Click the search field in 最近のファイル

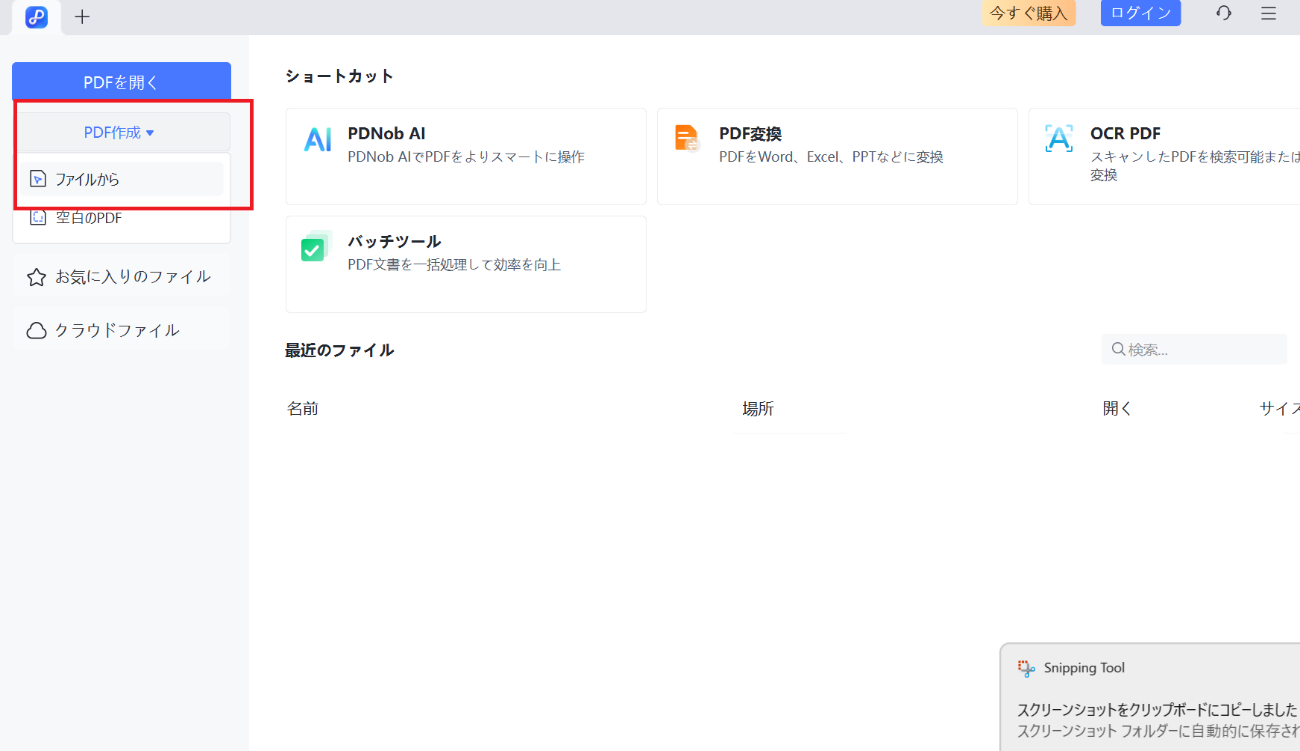click(x=1193, y=349)
